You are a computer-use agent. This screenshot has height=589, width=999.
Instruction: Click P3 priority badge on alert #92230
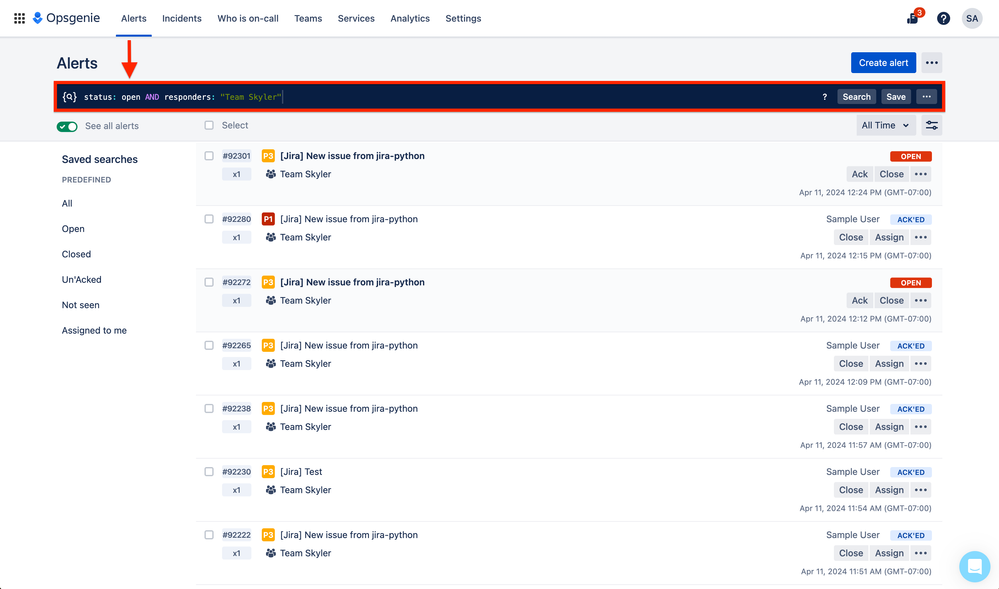coord(268,472)
